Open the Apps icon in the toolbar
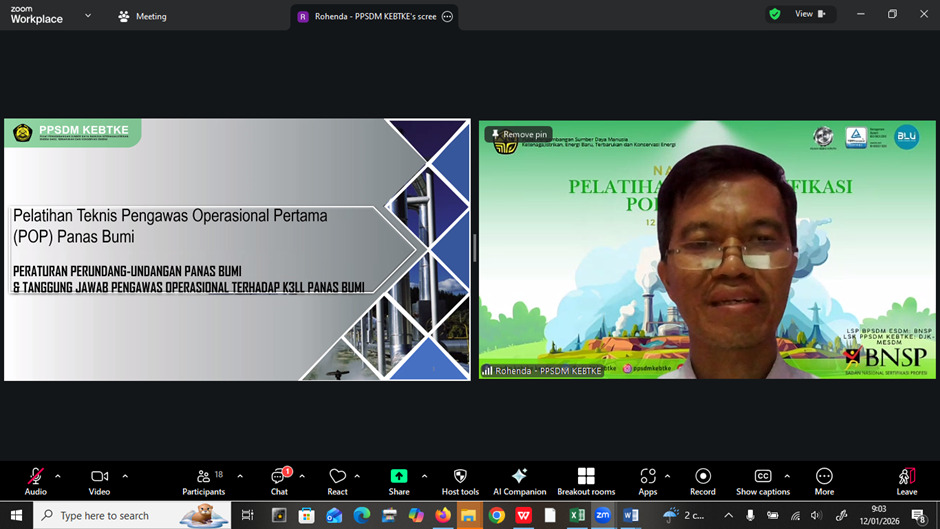The height and width of the screenshot is (529, 940). coord(648,477)
